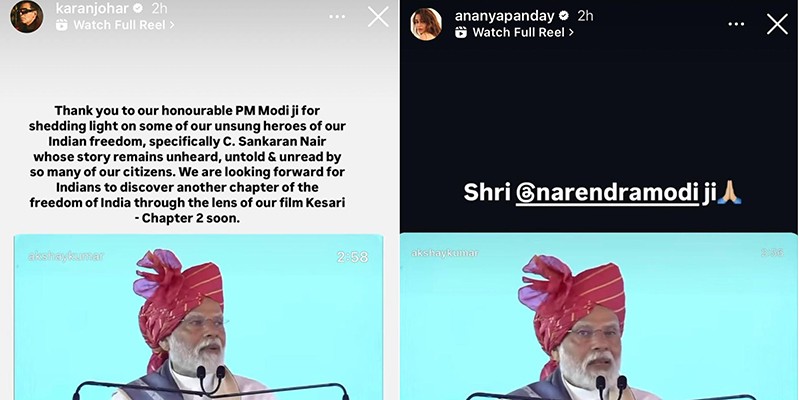This screenshot has width=800, height=400.
Task: Click the reel icon in ananyapanday's story
Action: [x=461, y=32]
